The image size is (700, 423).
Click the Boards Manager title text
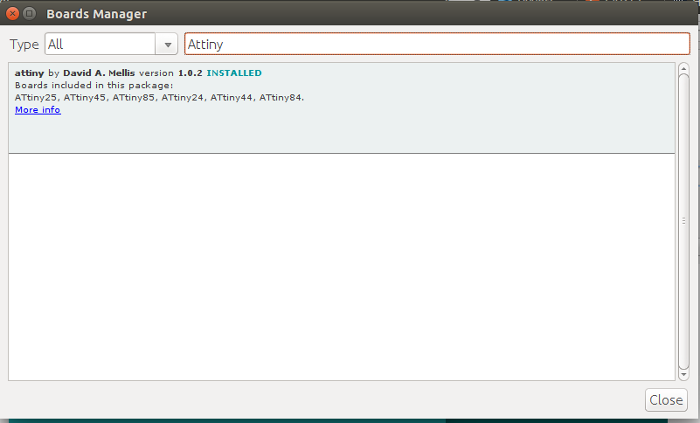point(96,14)
